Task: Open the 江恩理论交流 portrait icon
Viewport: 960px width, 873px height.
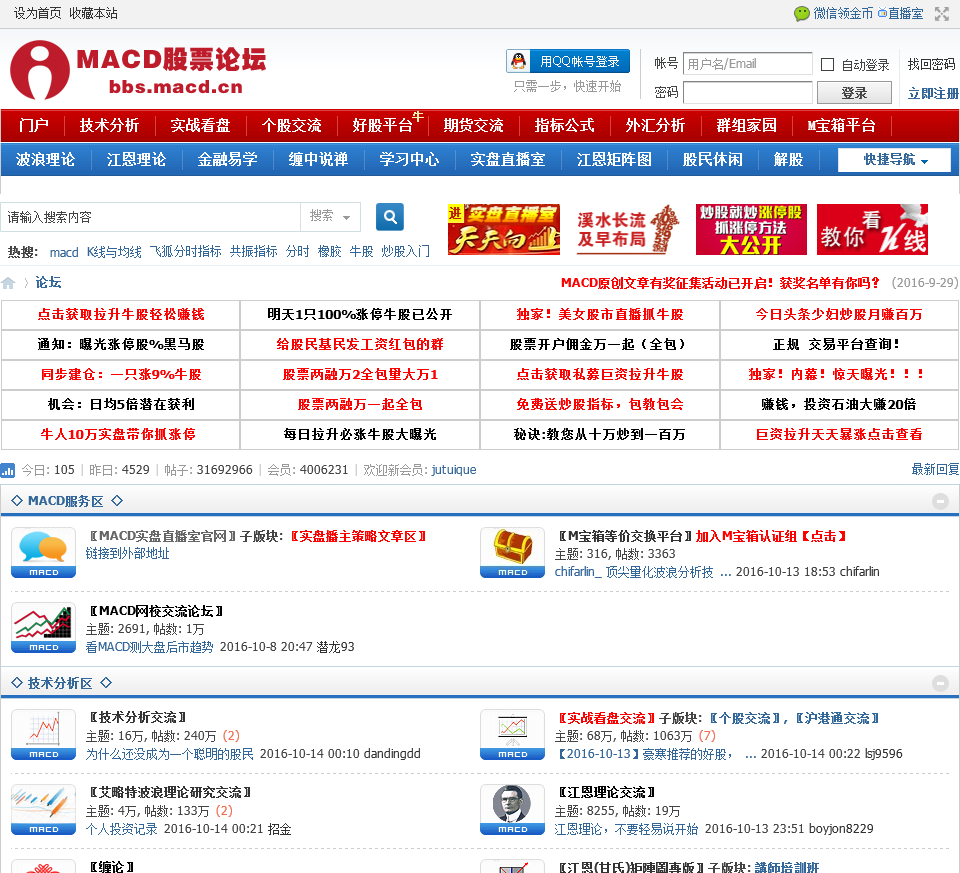Action: pos(512,809)
